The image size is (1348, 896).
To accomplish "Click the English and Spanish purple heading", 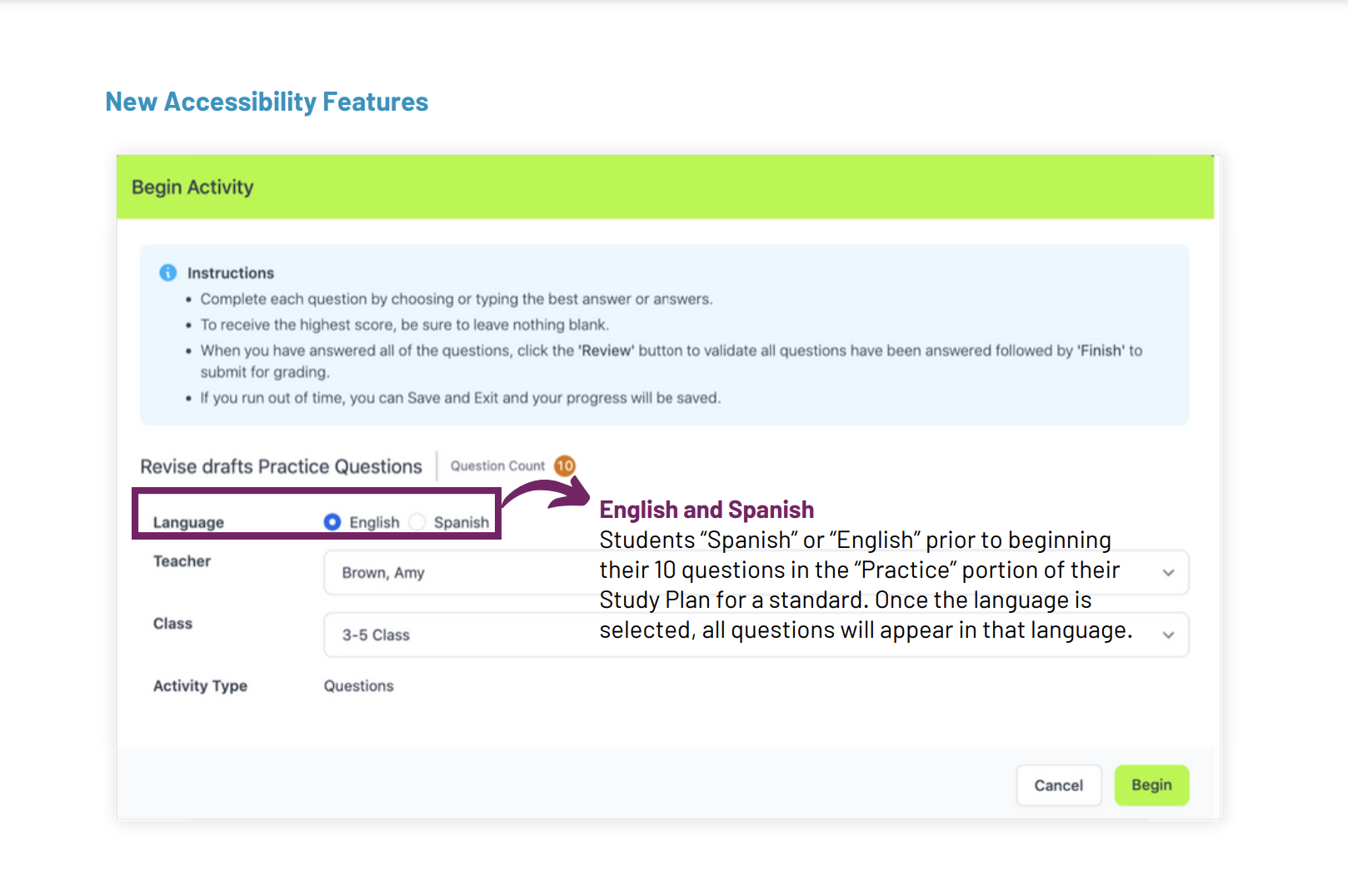I will click(x=706, y=510).
